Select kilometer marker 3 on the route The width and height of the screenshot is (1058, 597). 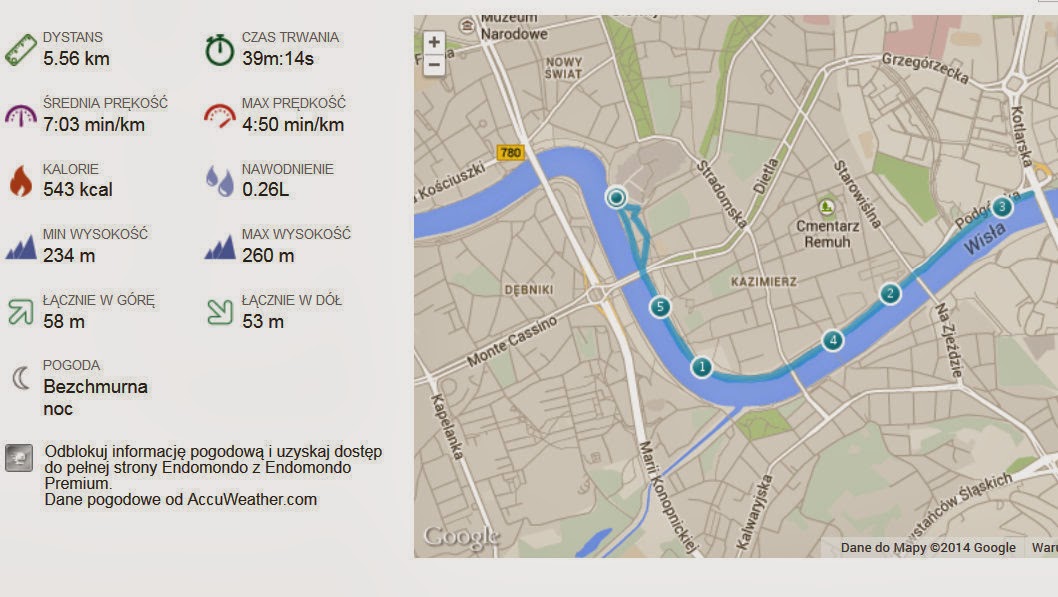point(1002,207)
